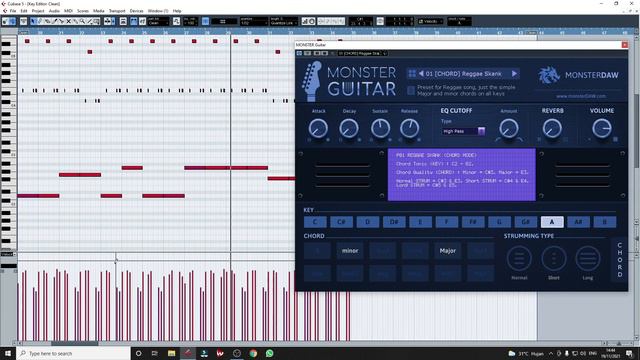Click Insert Velocity value field
This screenshot has height=360, width=640.
[190, 21]
